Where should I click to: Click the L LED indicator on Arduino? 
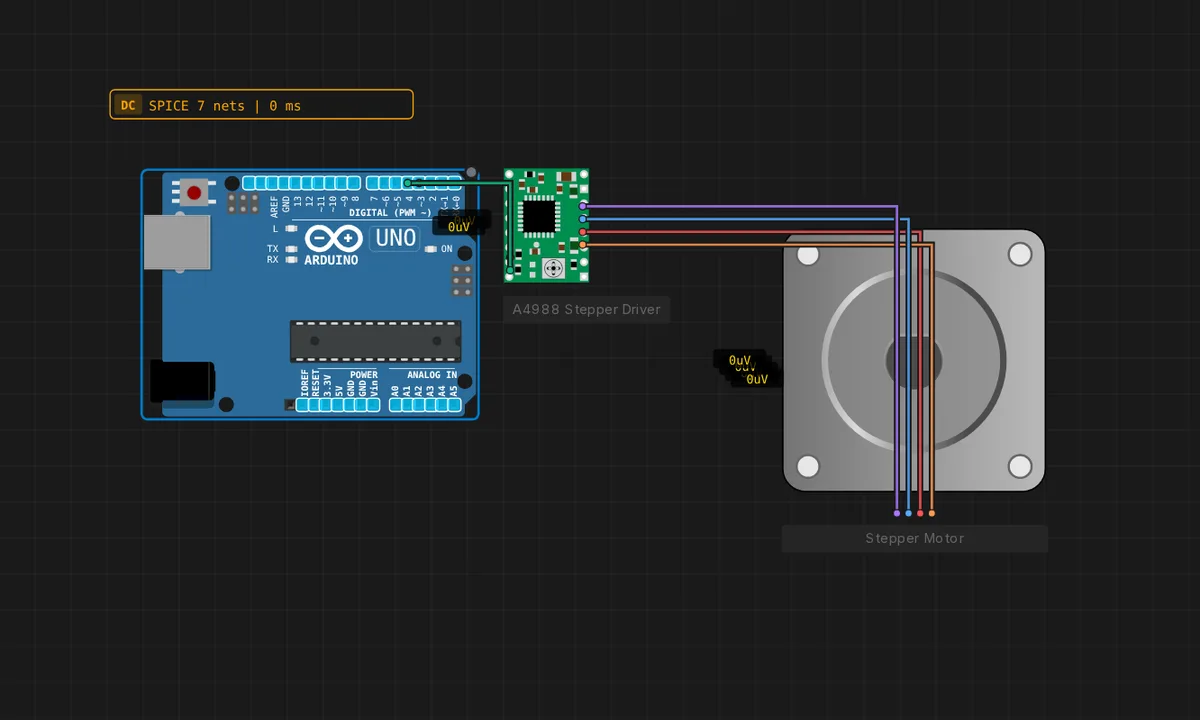point(291,229)
